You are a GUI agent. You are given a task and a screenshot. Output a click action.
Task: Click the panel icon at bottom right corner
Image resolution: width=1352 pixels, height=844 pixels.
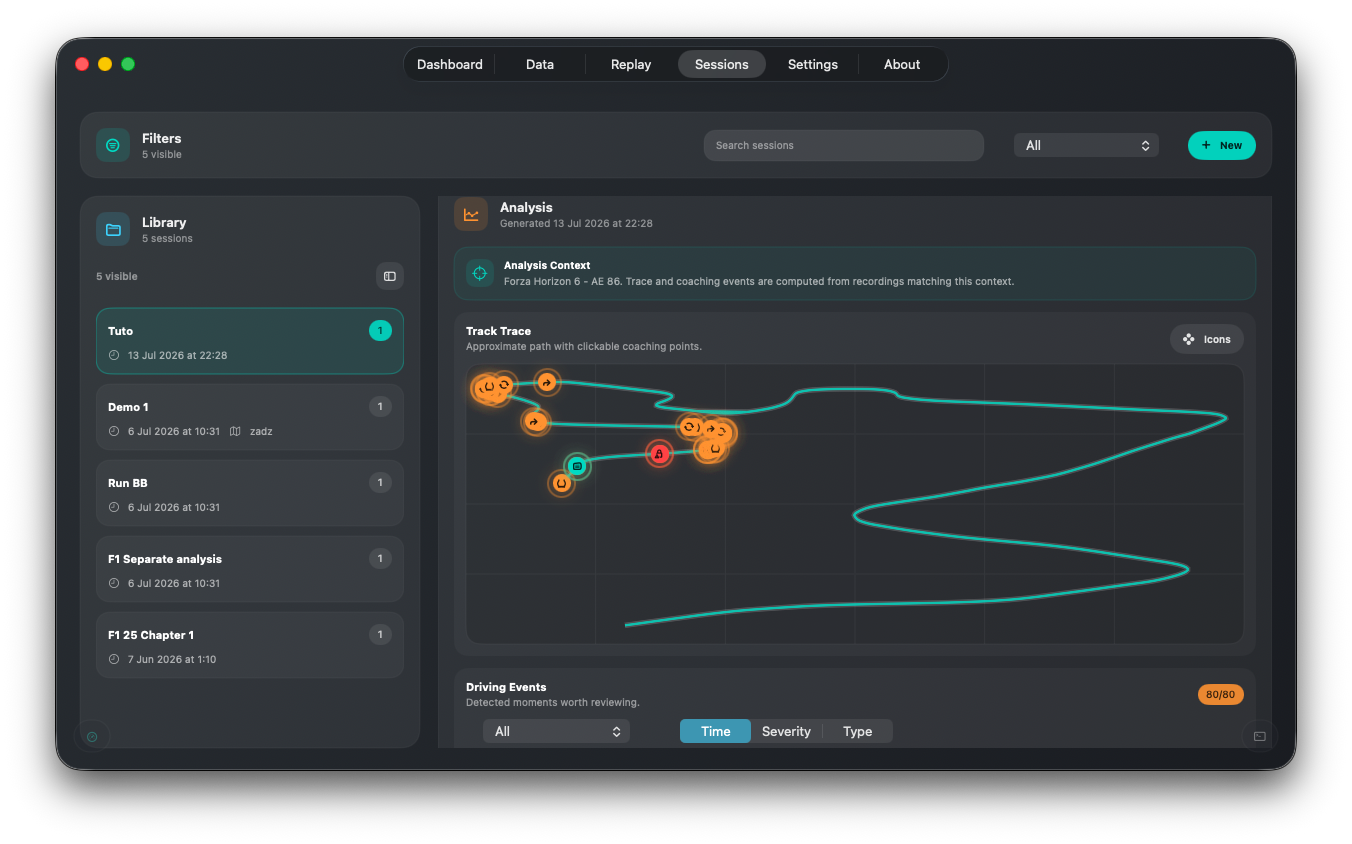coord(1260,737)
